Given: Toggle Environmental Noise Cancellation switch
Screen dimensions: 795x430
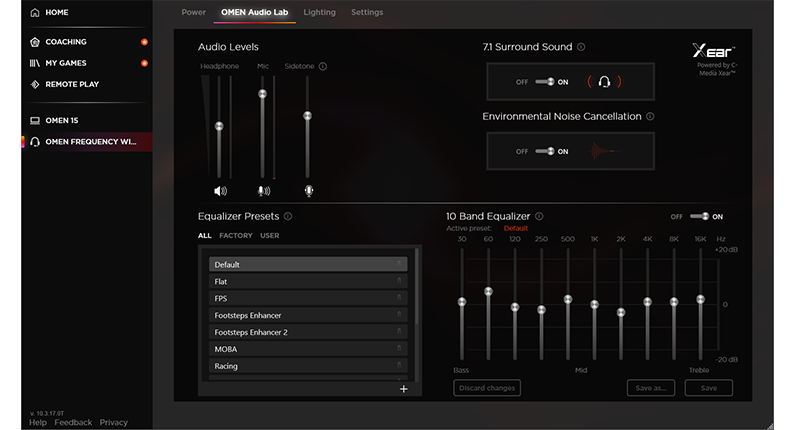Looking at the screenshot, I should (x=545, y=151).
